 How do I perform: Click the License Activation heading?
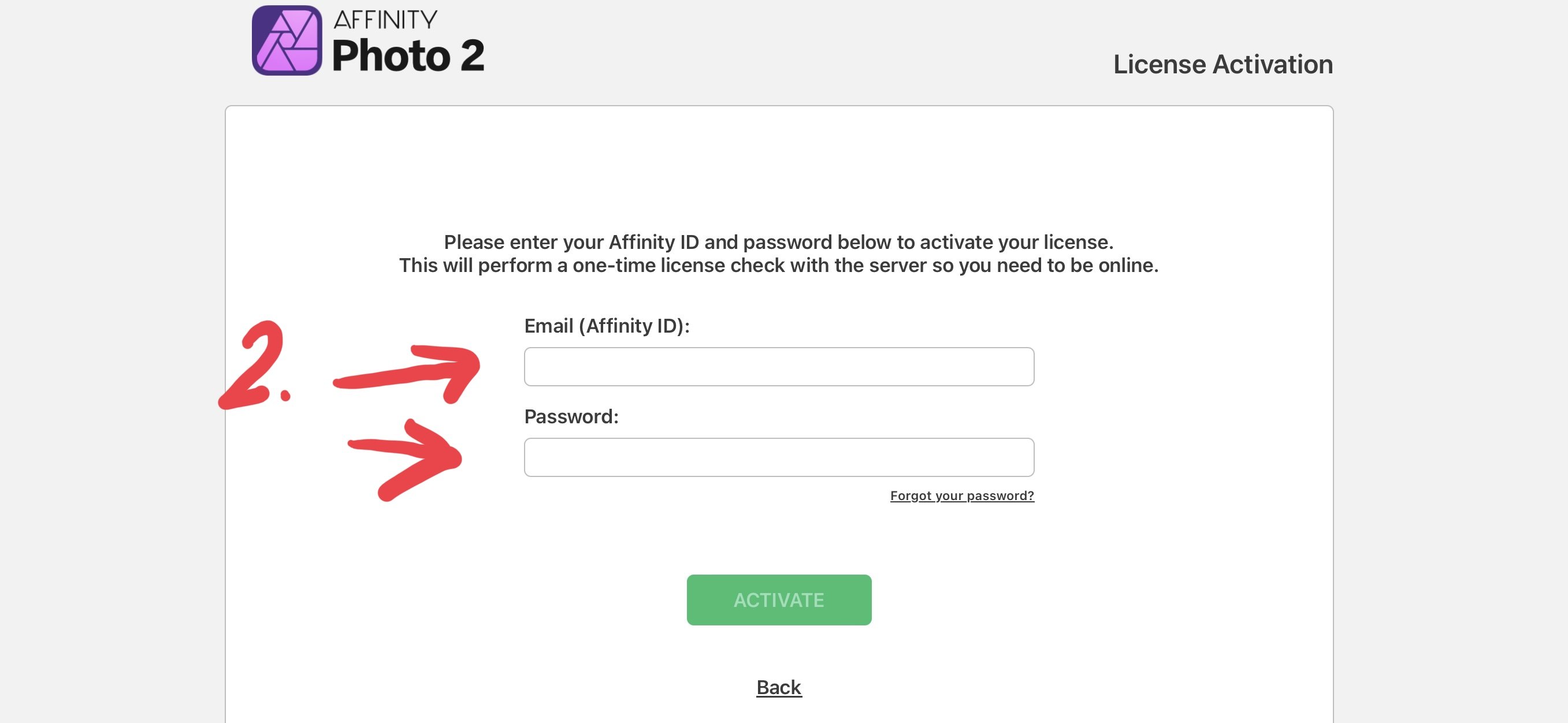point(1223,64)
